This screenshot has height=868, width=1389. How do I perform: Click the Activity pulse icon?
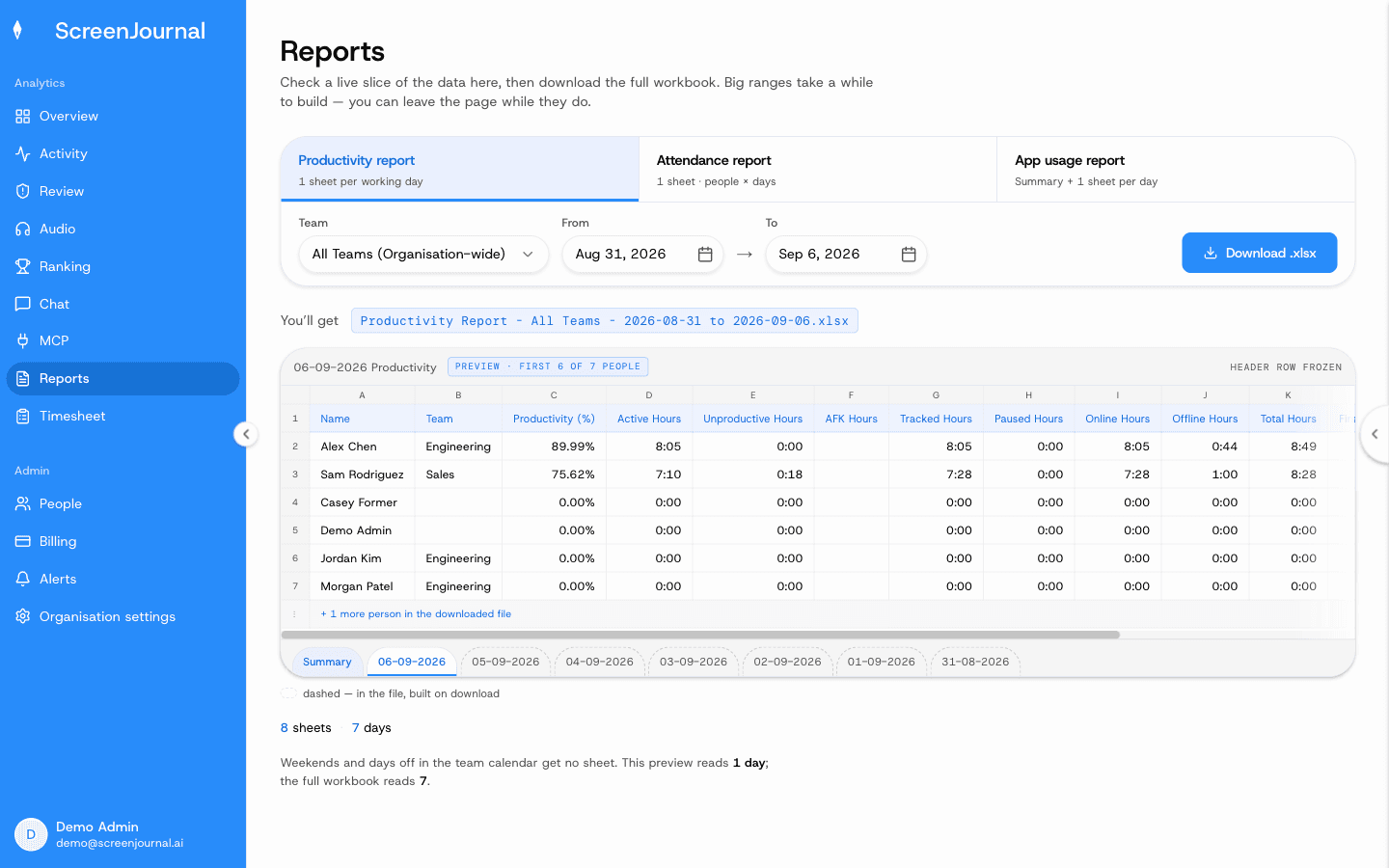click(23, 154)
